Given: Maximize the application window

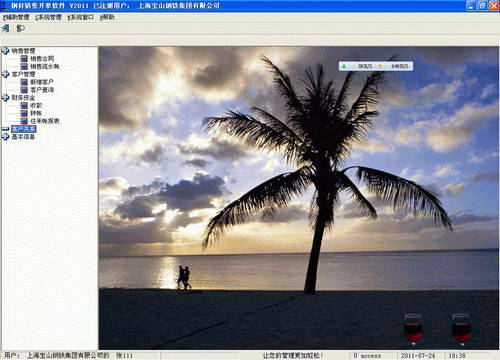Looking at the screenshot, I should (x=482, y=6).
